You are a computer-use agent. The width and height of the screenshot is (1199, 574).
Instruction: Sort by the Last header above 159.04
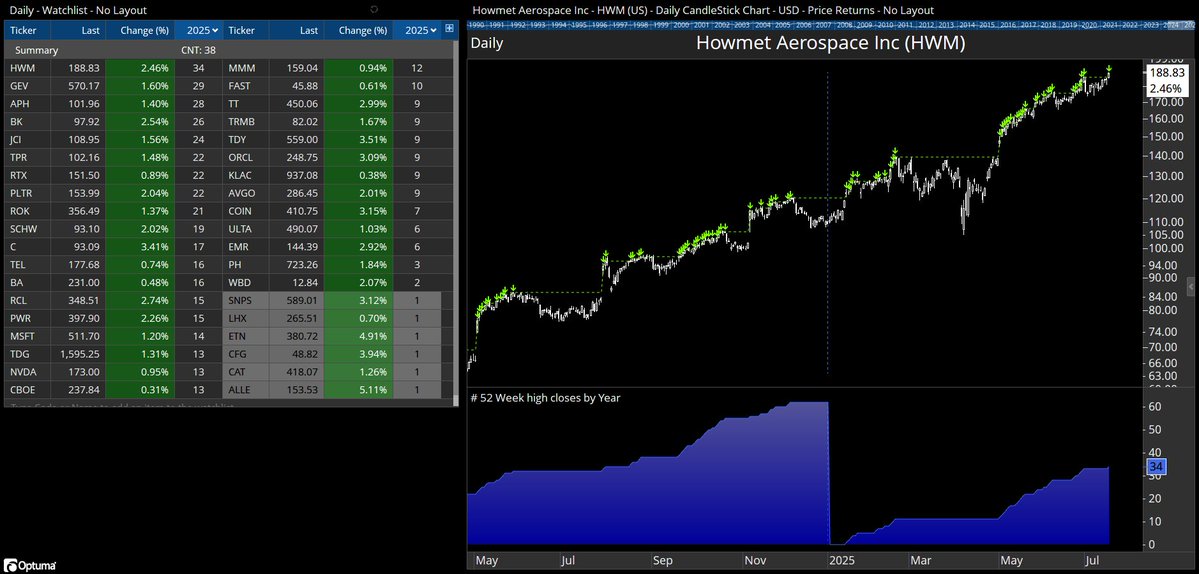pos(296,30)
